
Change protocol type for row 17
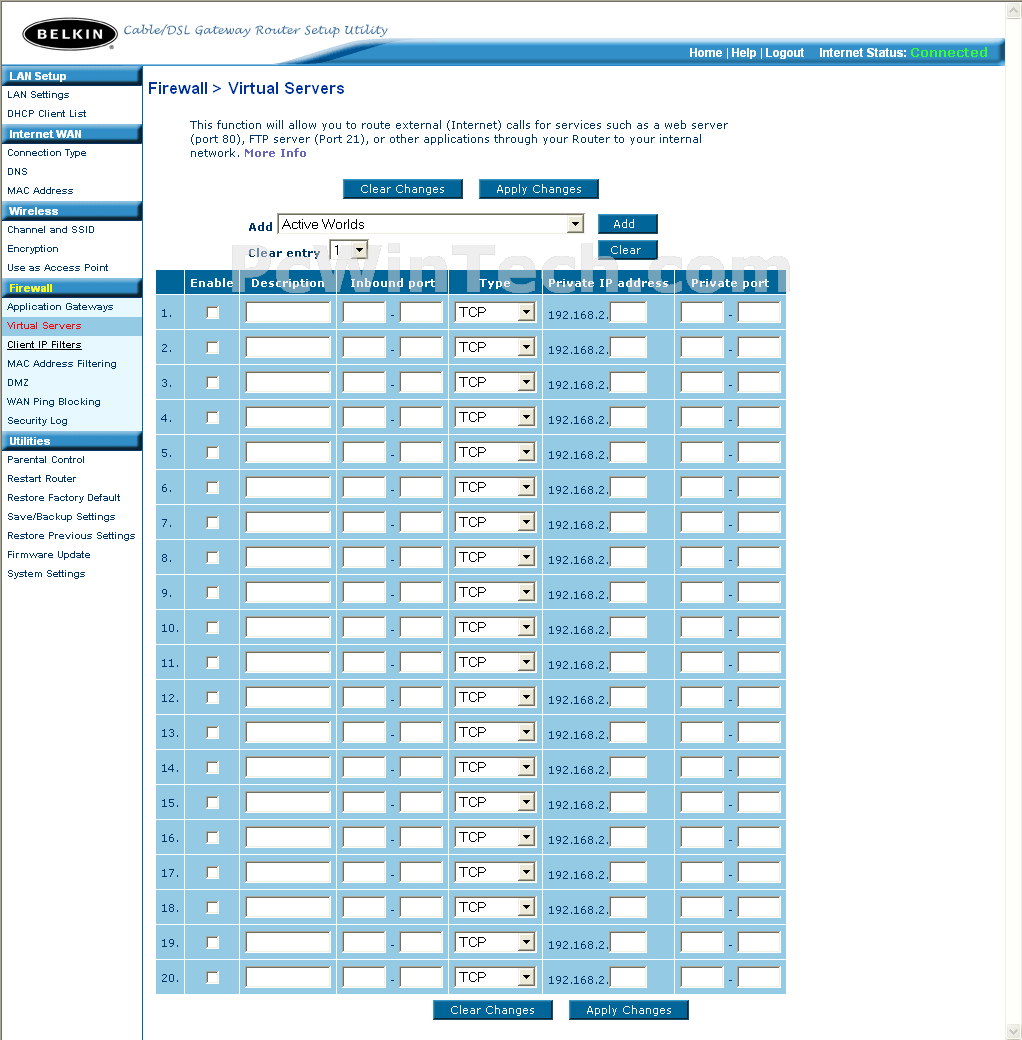[495, 872]
